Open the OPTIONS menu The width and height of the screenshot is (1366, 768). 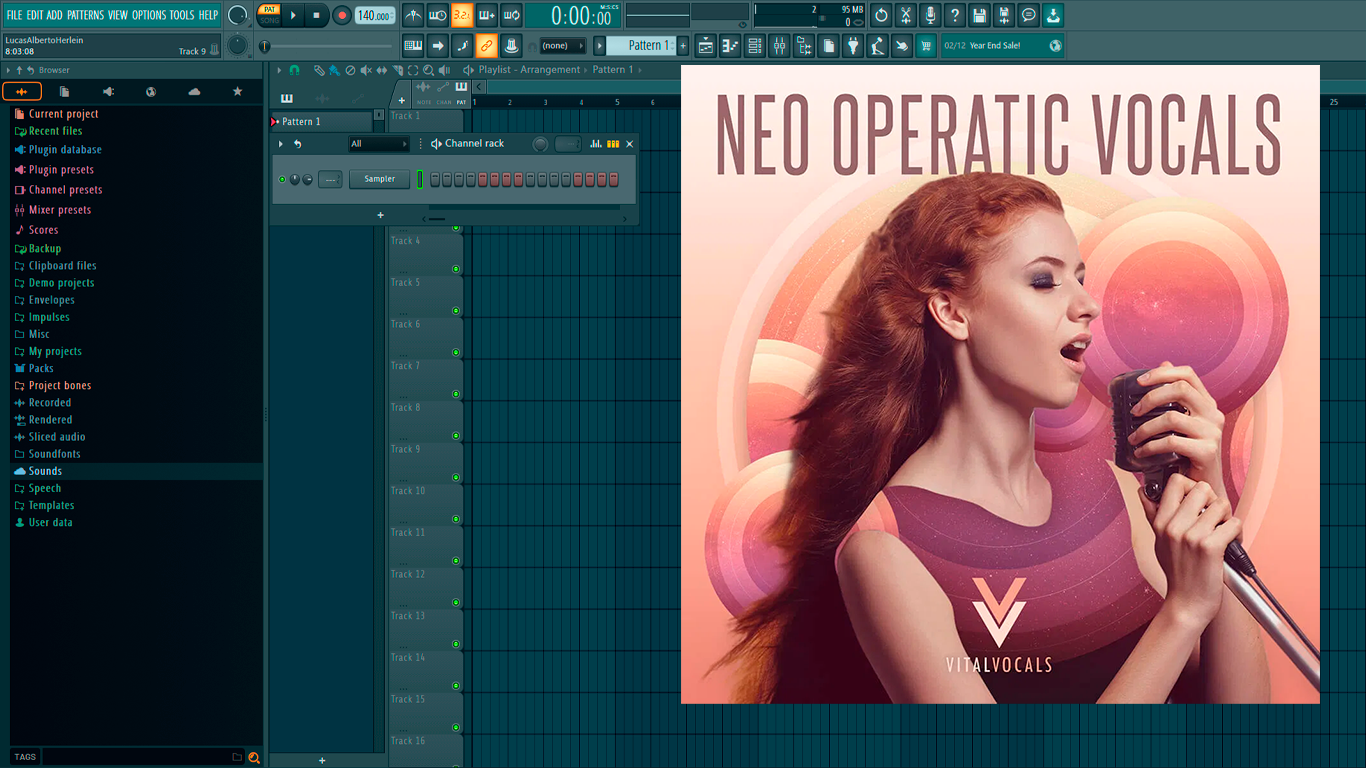click(149, 15)
